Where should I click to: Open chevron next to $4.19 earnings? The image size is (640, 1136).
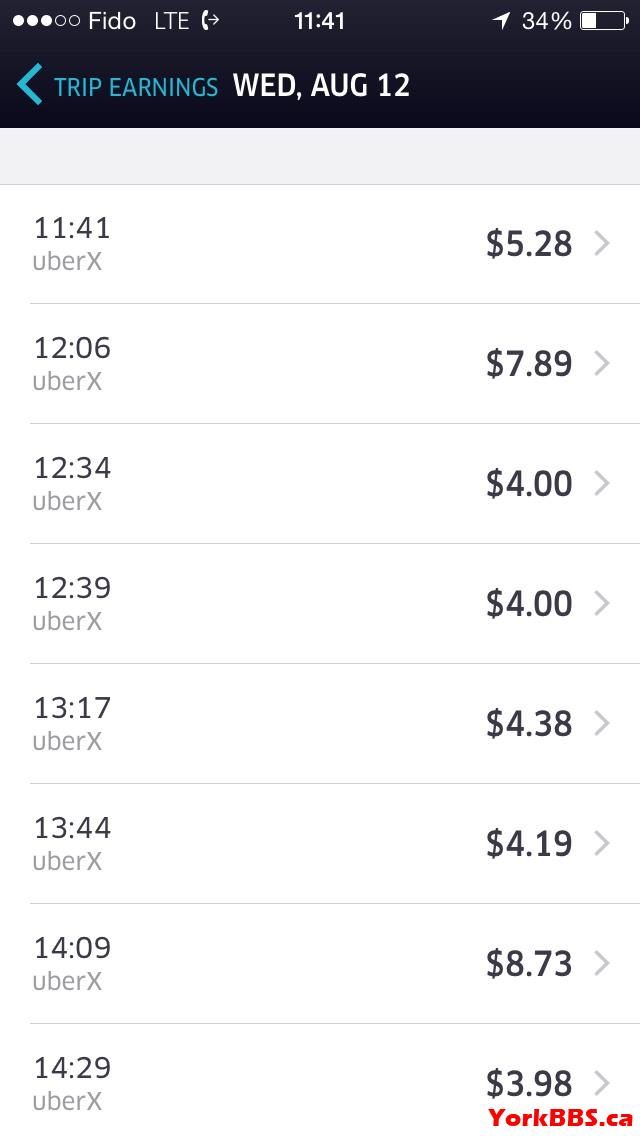602,843
